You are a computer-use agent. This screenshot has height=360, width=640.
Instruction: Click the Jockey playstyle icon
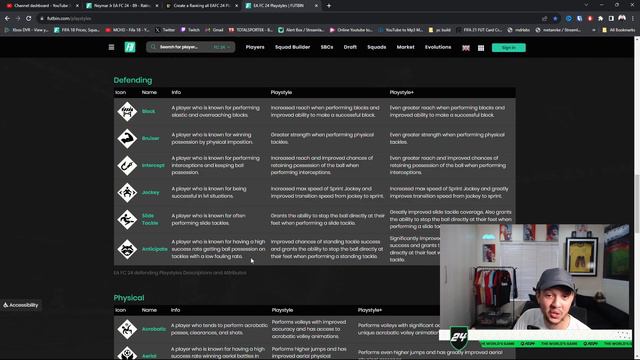pos(127,192)
